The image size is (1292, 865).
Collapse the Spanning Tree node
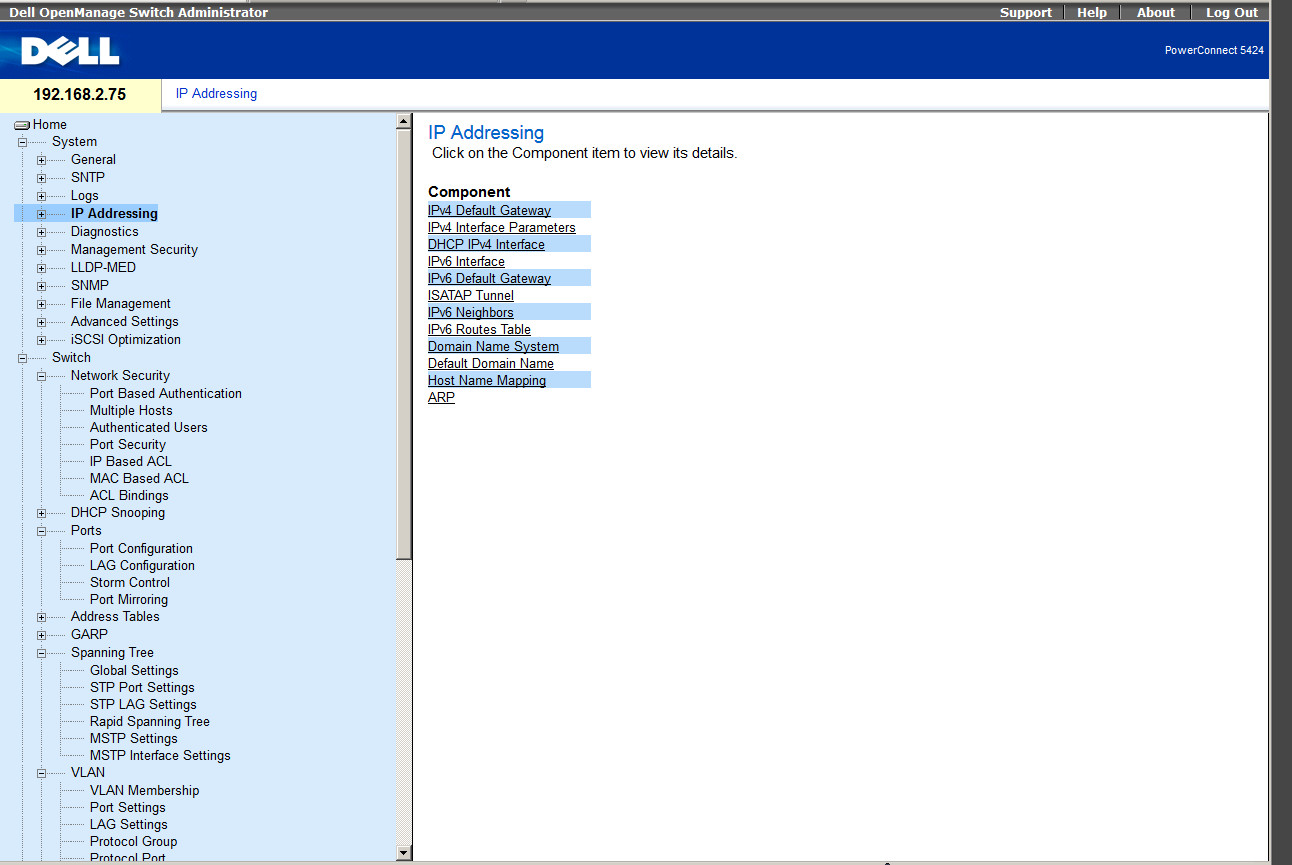point(41,653)
